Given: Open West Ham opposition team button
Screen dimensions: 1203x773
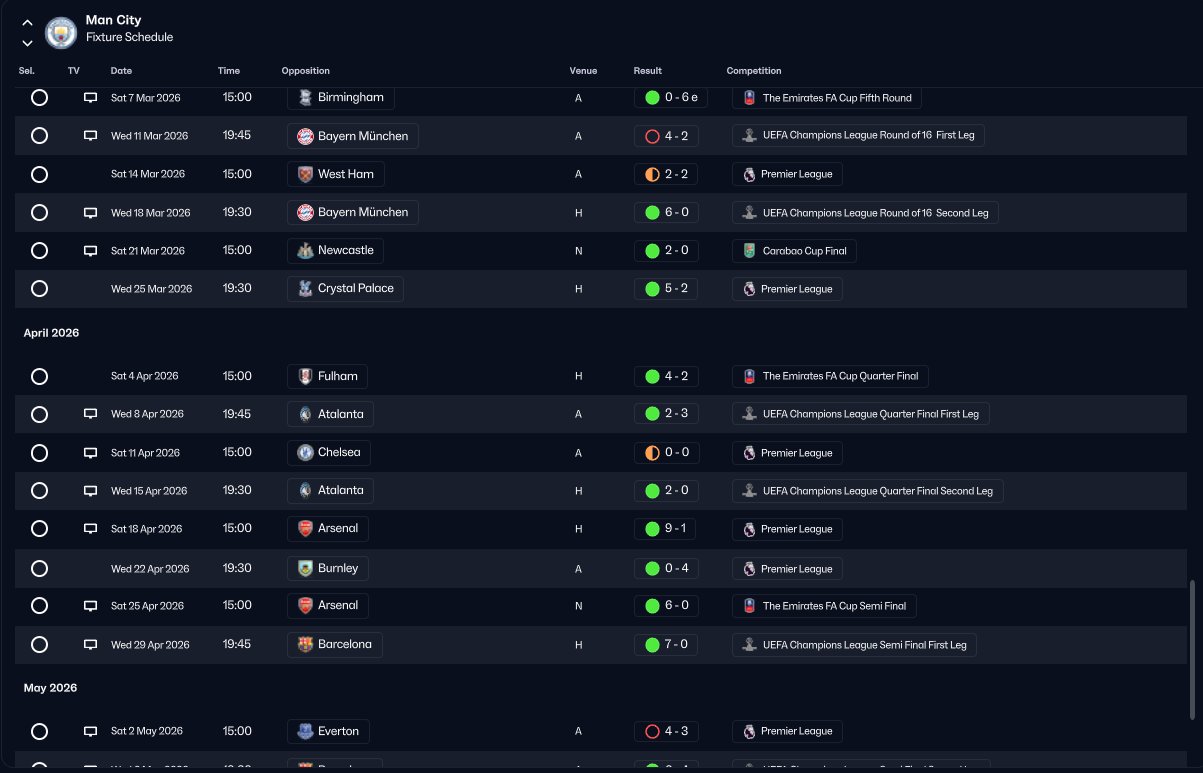Looking at the screenshot, I should [x=336, y=174].
